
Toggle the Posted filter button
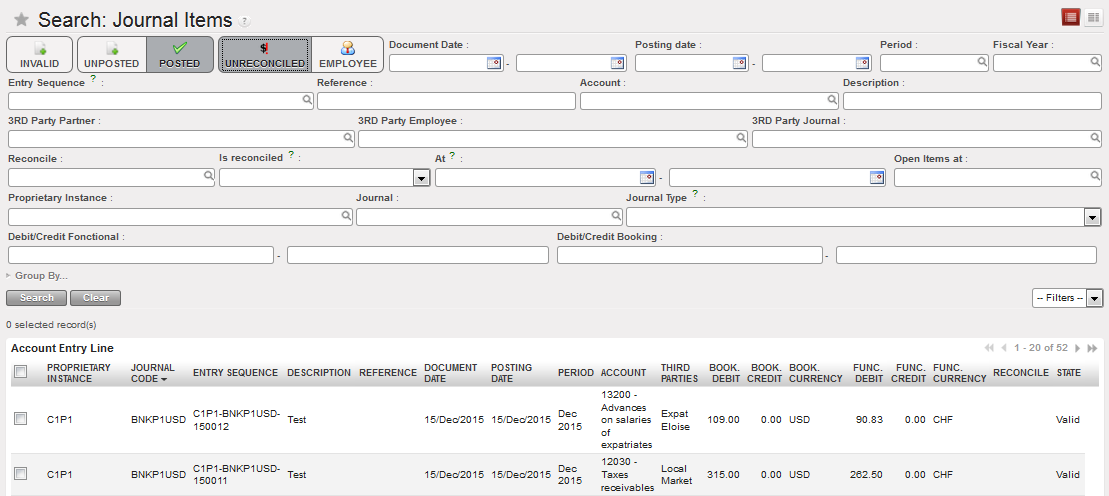coord(180,54)
